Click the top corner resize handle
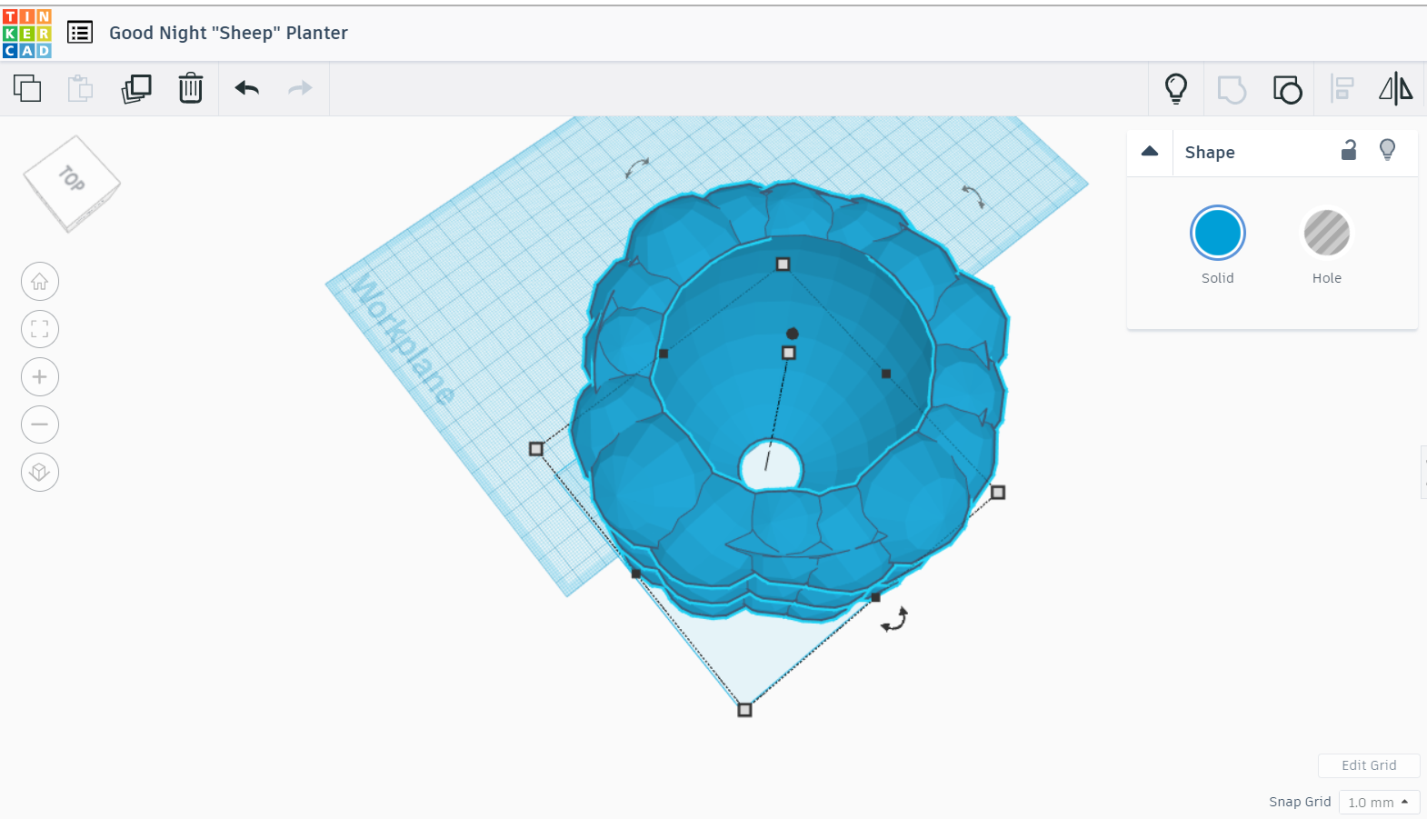The height and width of the screenshot is (819, 1427). (783, 264)
